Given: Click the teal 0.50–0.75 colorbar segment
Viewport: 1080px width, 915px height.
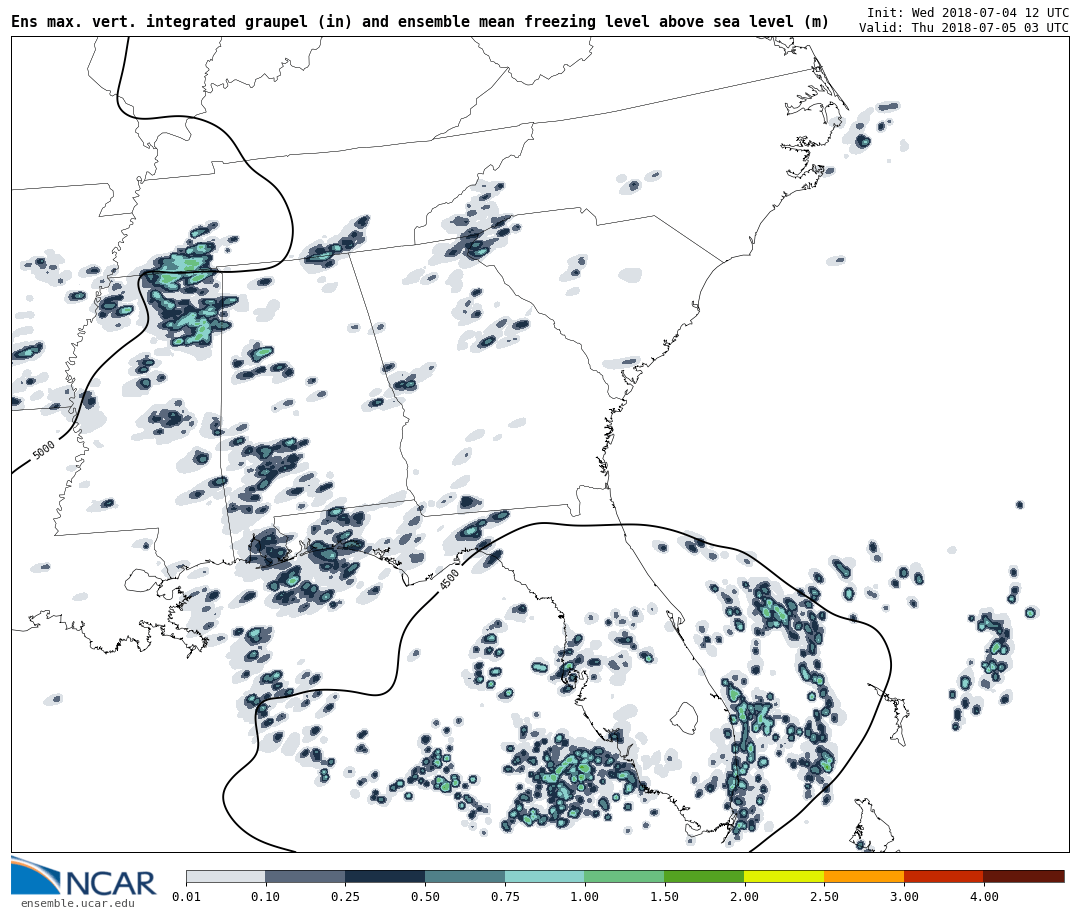Looking at the screenshot, I should 465,876.
